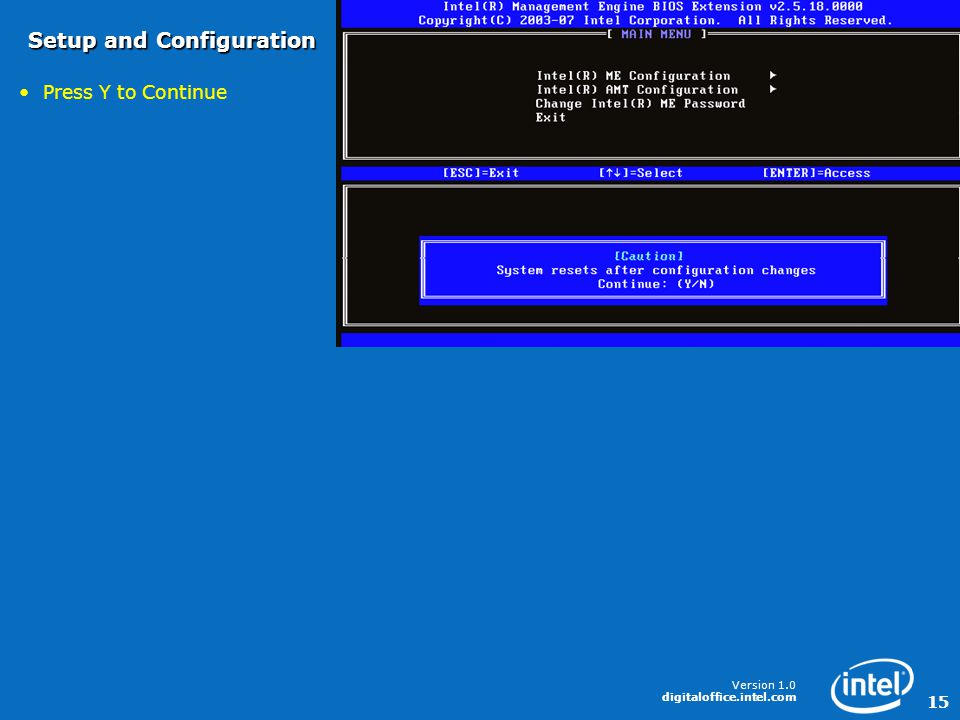This screenshot has width=960, height=720.
Task: Click the MAIN MENU title label
Action: click(x=656, y=34)
